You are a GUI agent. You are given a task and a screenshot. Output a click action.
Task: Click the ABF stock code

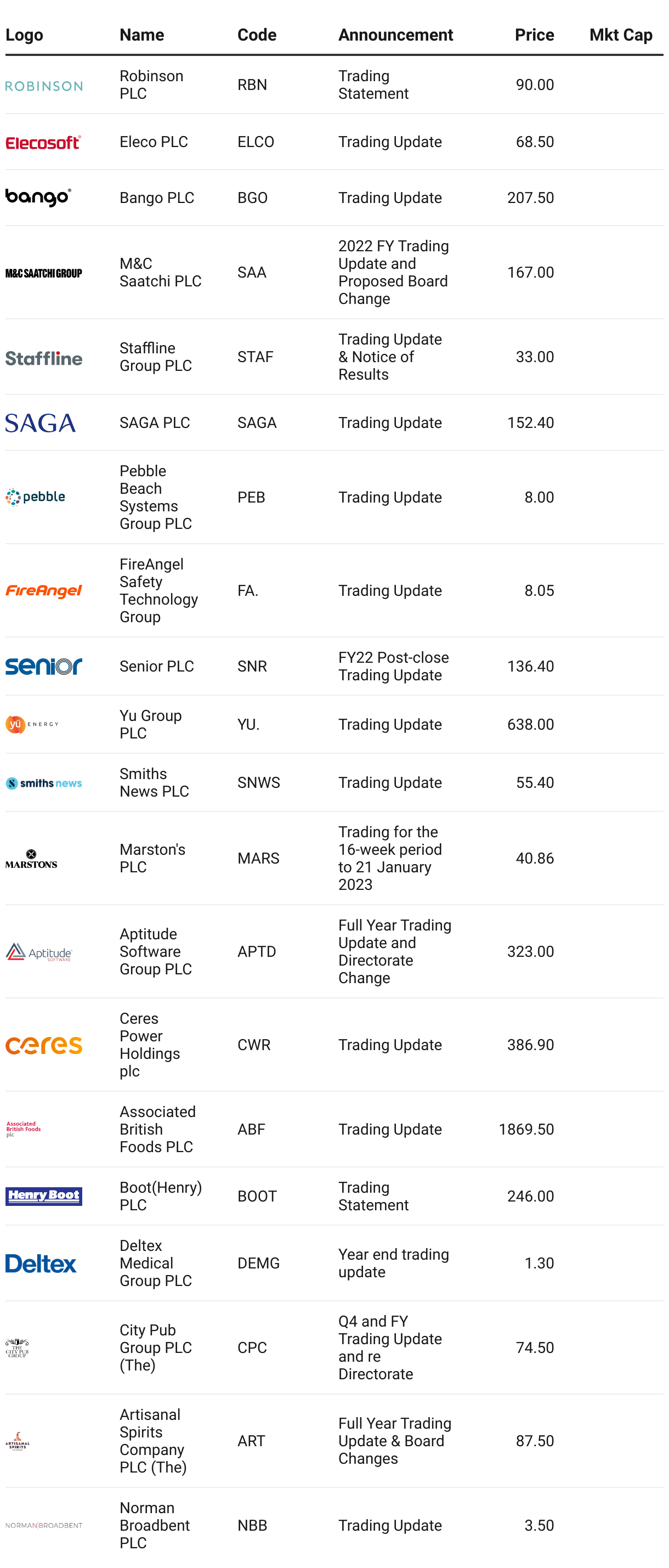pyautogui.click(x=251, y=1129)
